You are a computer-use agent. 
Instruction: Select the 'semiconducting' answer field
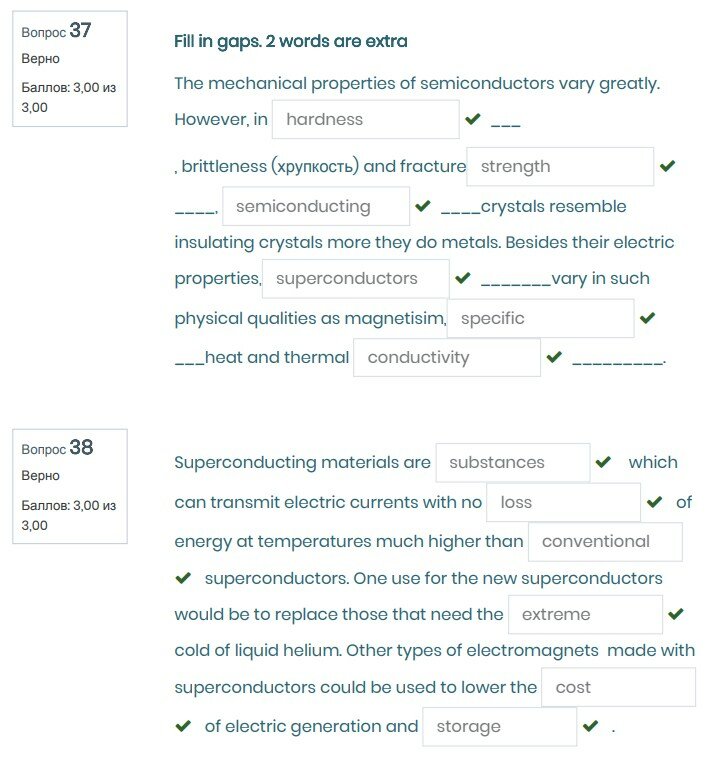point(316,207)
